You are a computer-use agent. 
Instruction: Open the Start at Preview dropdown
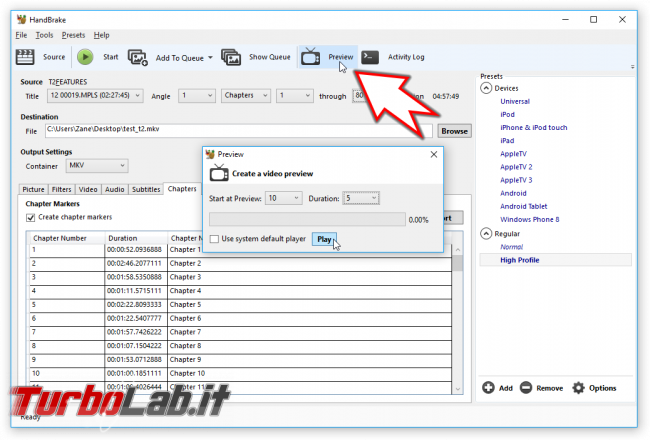(284, 198)
